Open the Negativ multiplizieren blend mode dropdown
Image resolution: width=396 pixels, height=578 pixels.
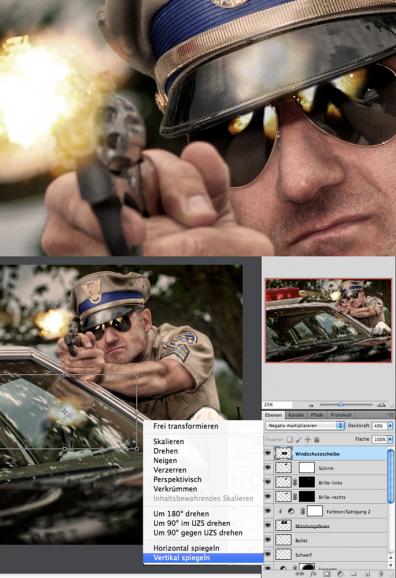tap(305, 426)
